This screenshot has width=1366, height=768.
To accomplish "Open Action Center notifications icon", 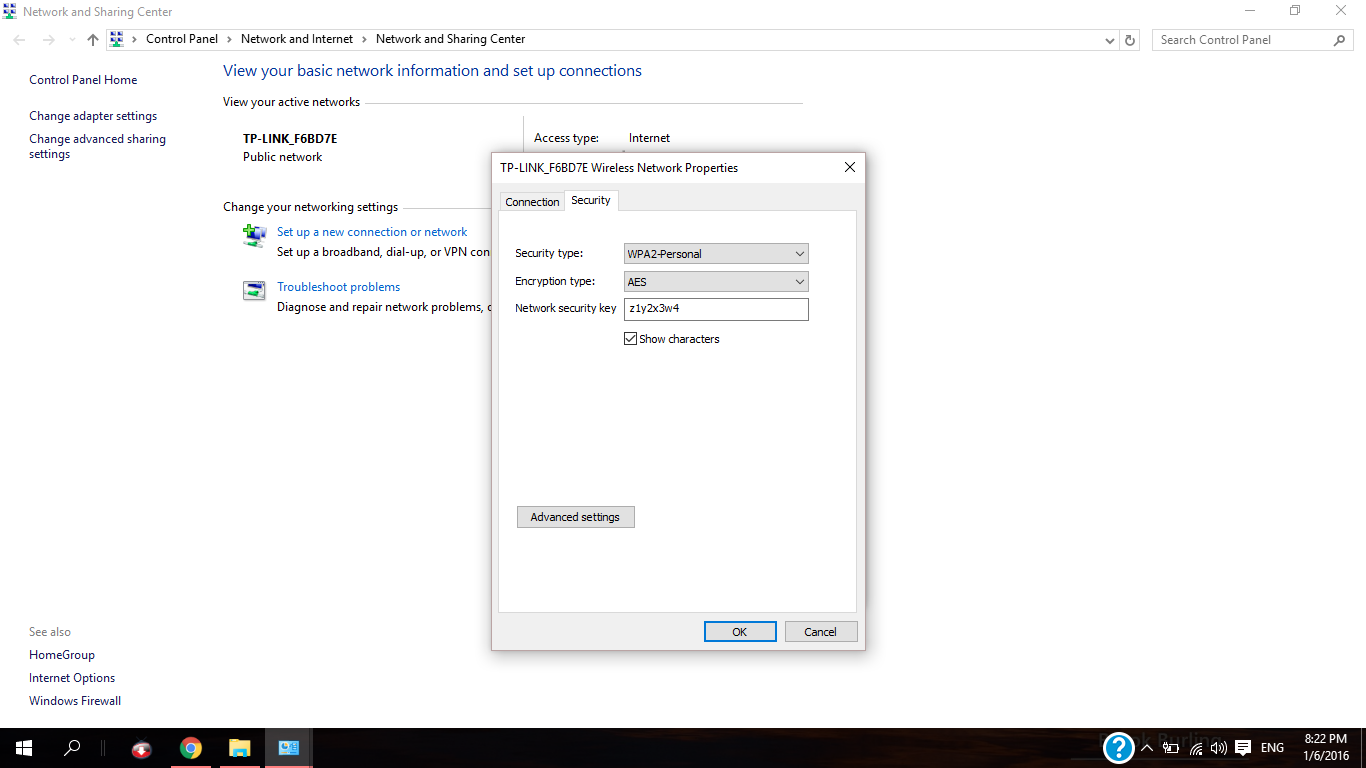I will (1243, 748).
